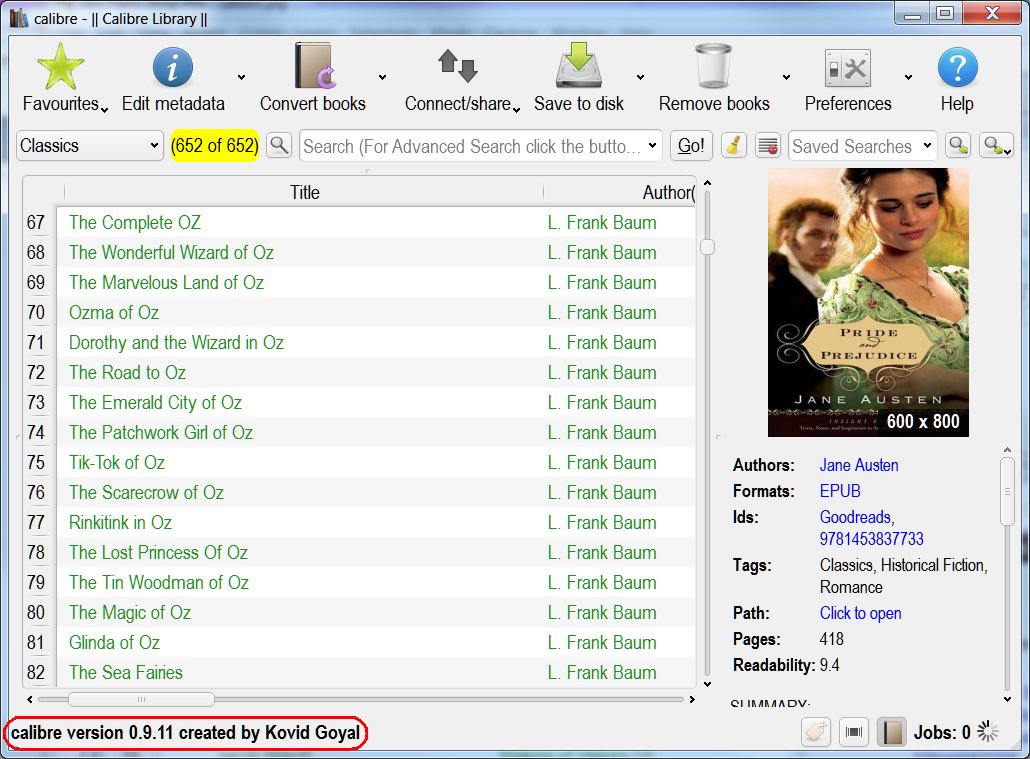Toggle search highlighting list icon
The image size is (1030, 759).
point(767,145)
